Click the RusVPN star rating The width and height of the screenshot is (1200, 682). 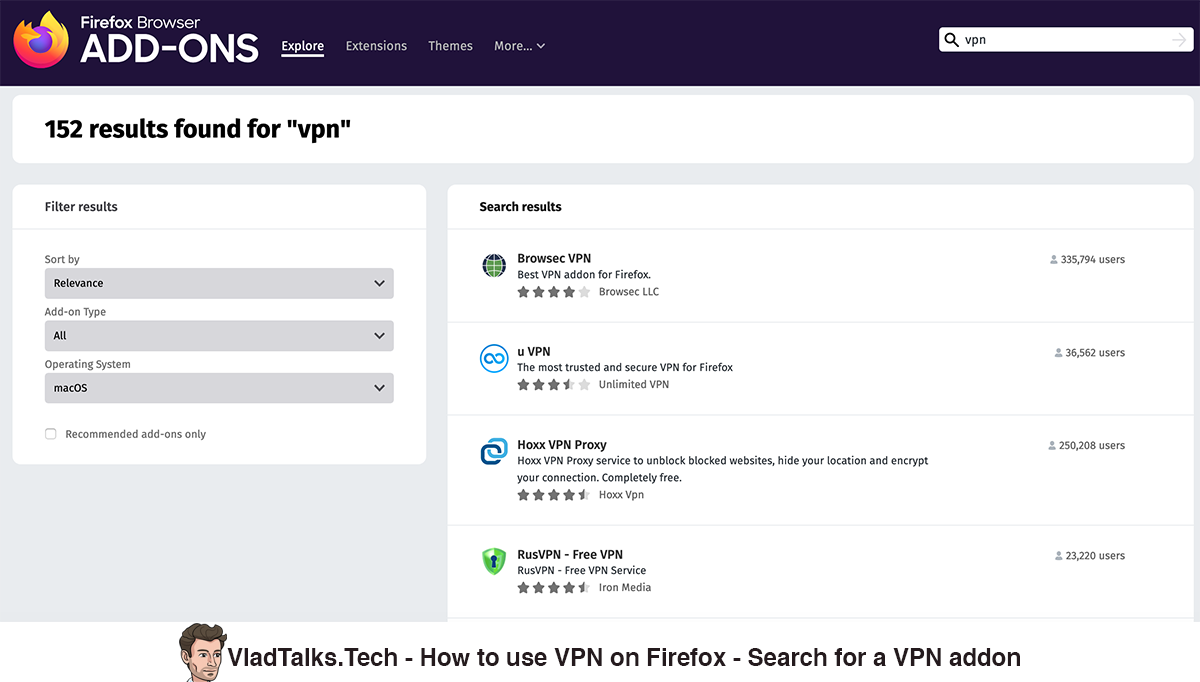[x=554, y=587]
